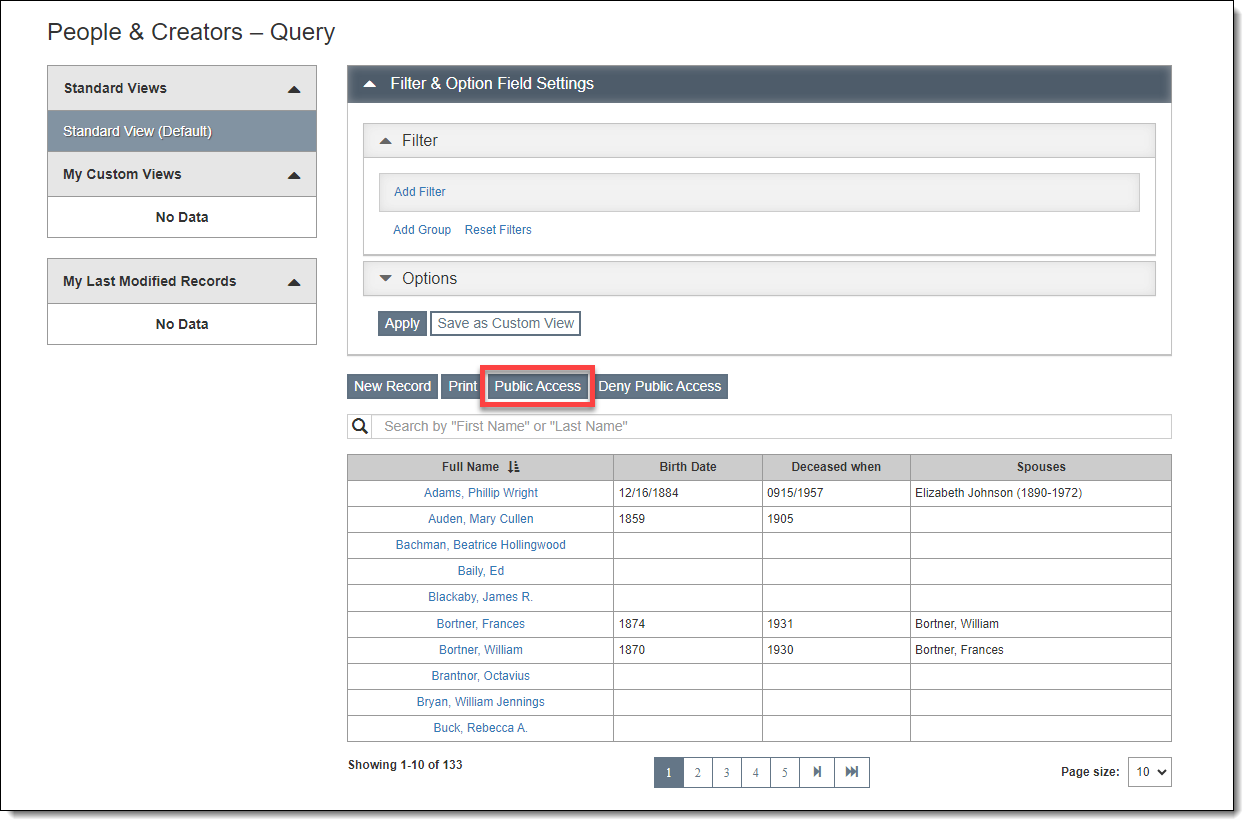1249x826 pixels.
Task: Collapse Filter & Option Field Settings
Action: (370, 84)
